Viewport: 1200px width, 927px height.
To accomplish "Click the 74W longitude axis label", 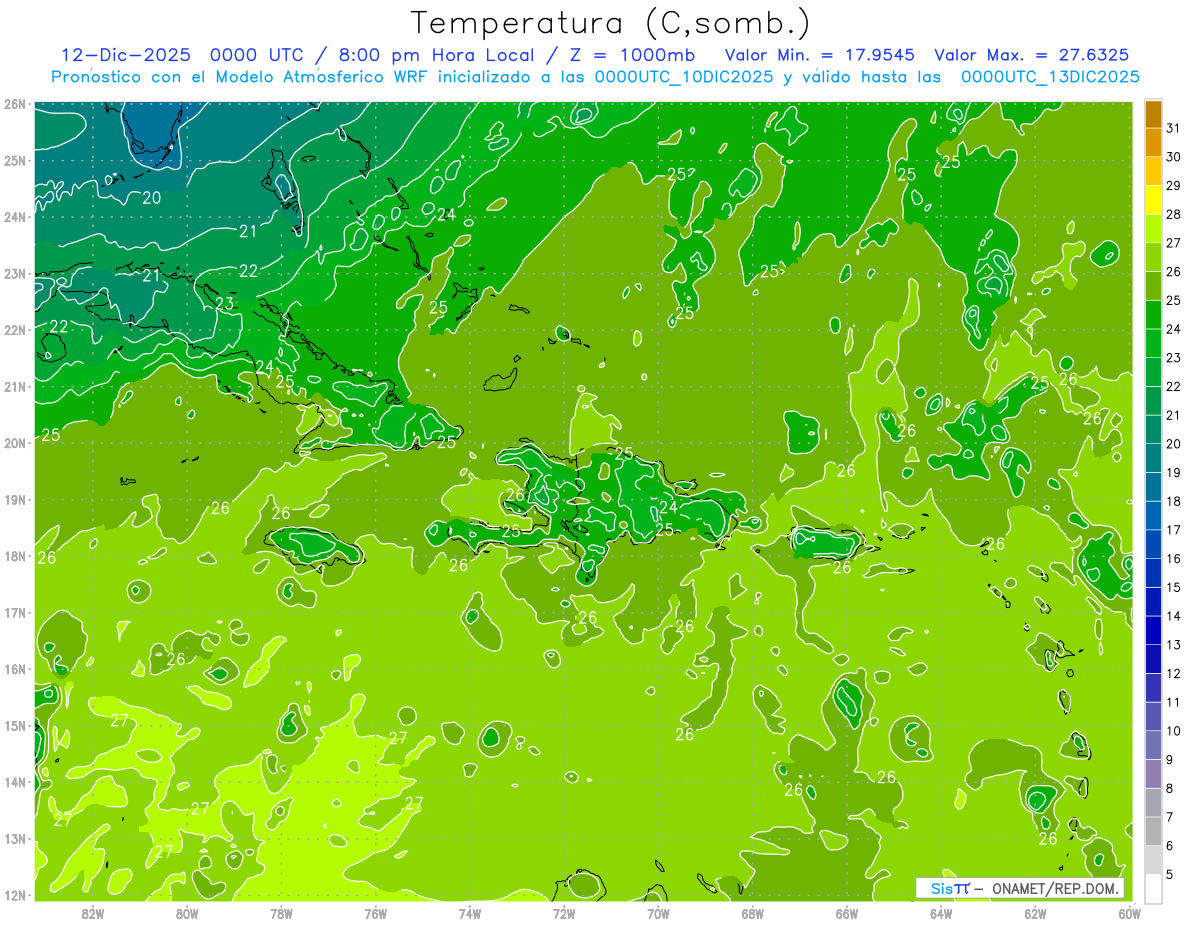I will (469, 913).
